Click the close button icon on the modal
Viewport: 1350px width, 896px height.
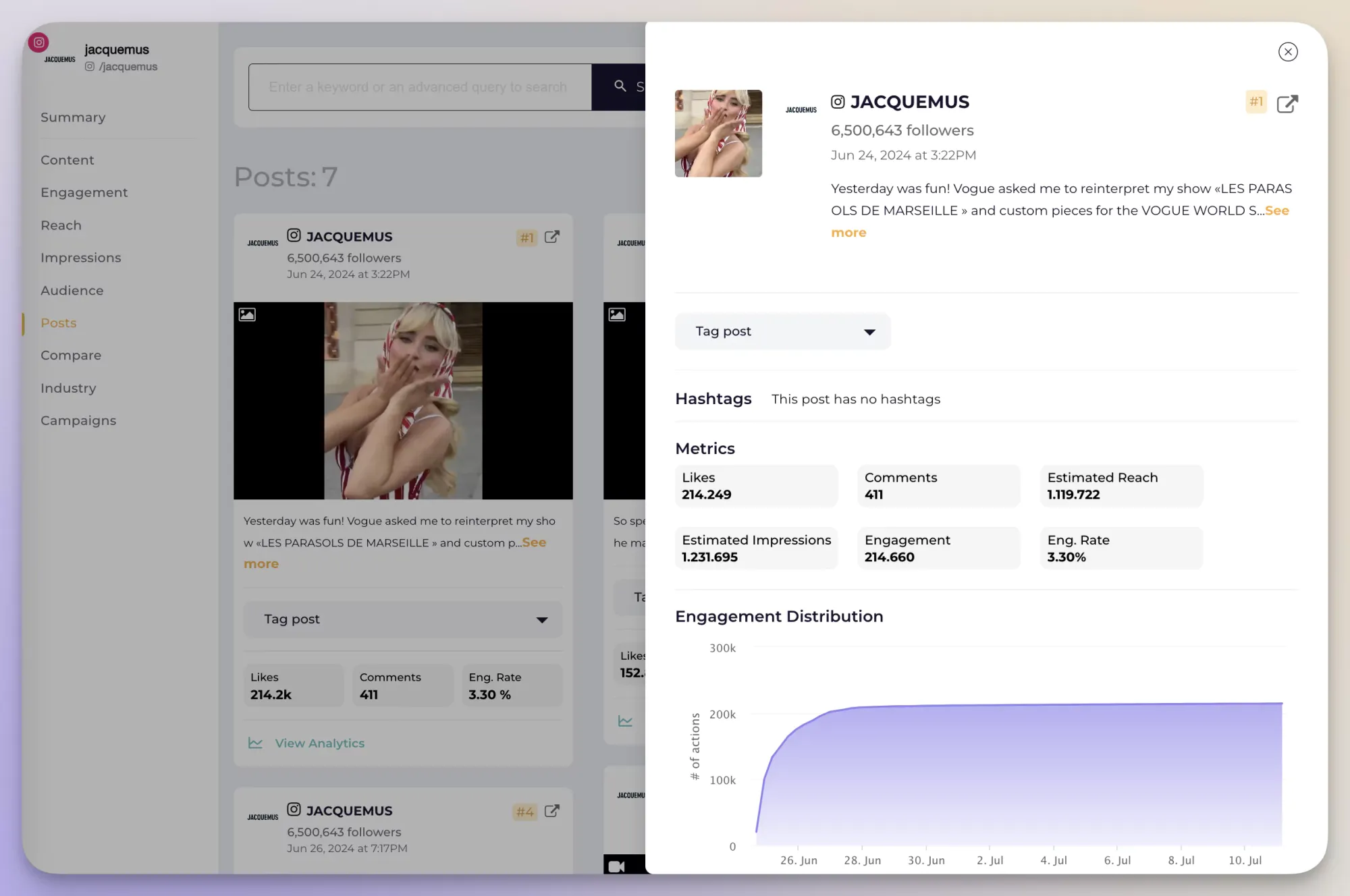point(1288,52)
